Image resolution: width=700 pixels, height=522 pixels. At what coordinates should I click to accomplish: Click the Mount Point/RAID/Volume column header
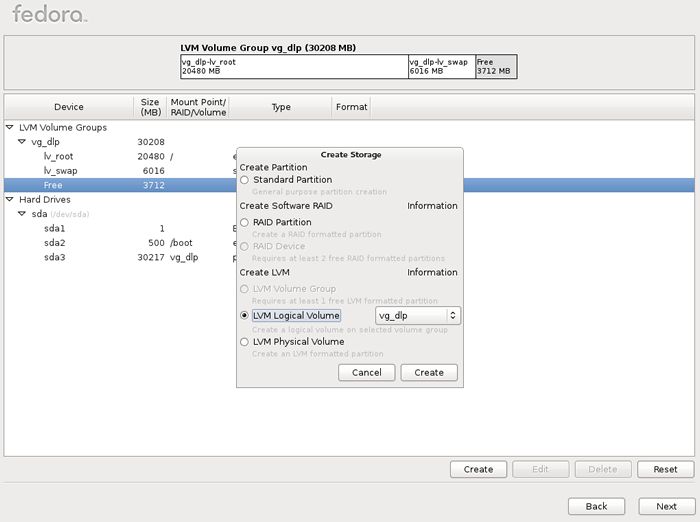coord(198,107)
